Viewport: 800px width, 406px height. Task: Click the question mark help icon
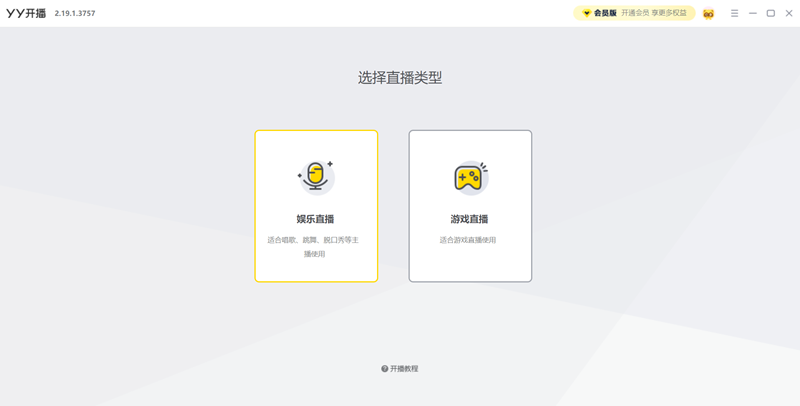385,369
